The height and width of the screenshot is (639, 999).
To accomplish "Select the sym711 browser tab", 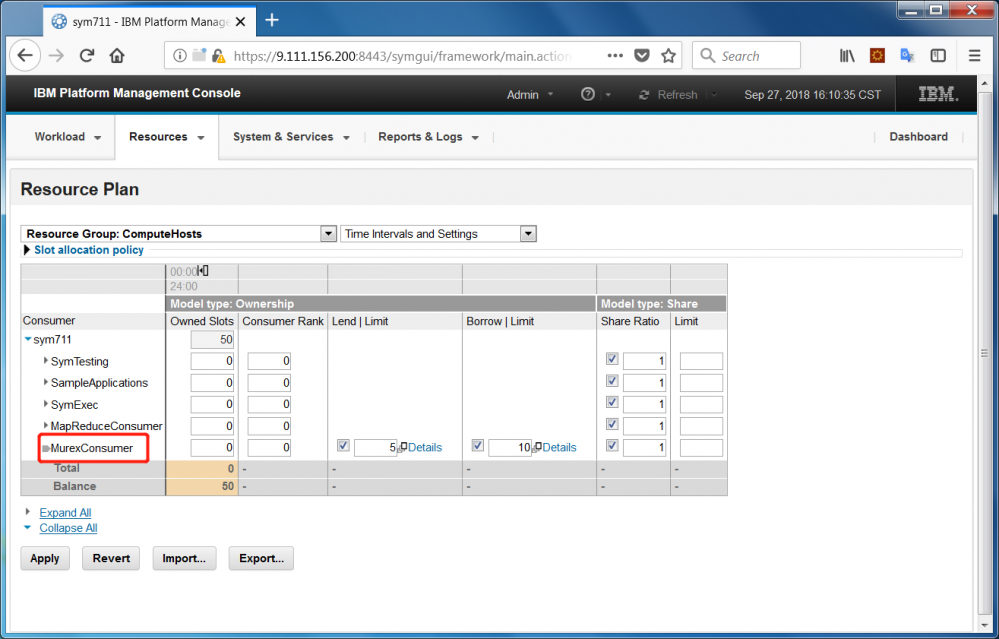I will [150, 22].
